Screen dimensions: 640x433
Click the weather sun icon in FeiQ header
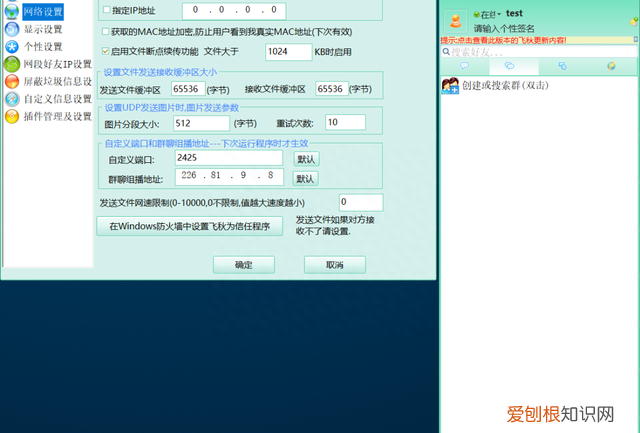[635, 21]
